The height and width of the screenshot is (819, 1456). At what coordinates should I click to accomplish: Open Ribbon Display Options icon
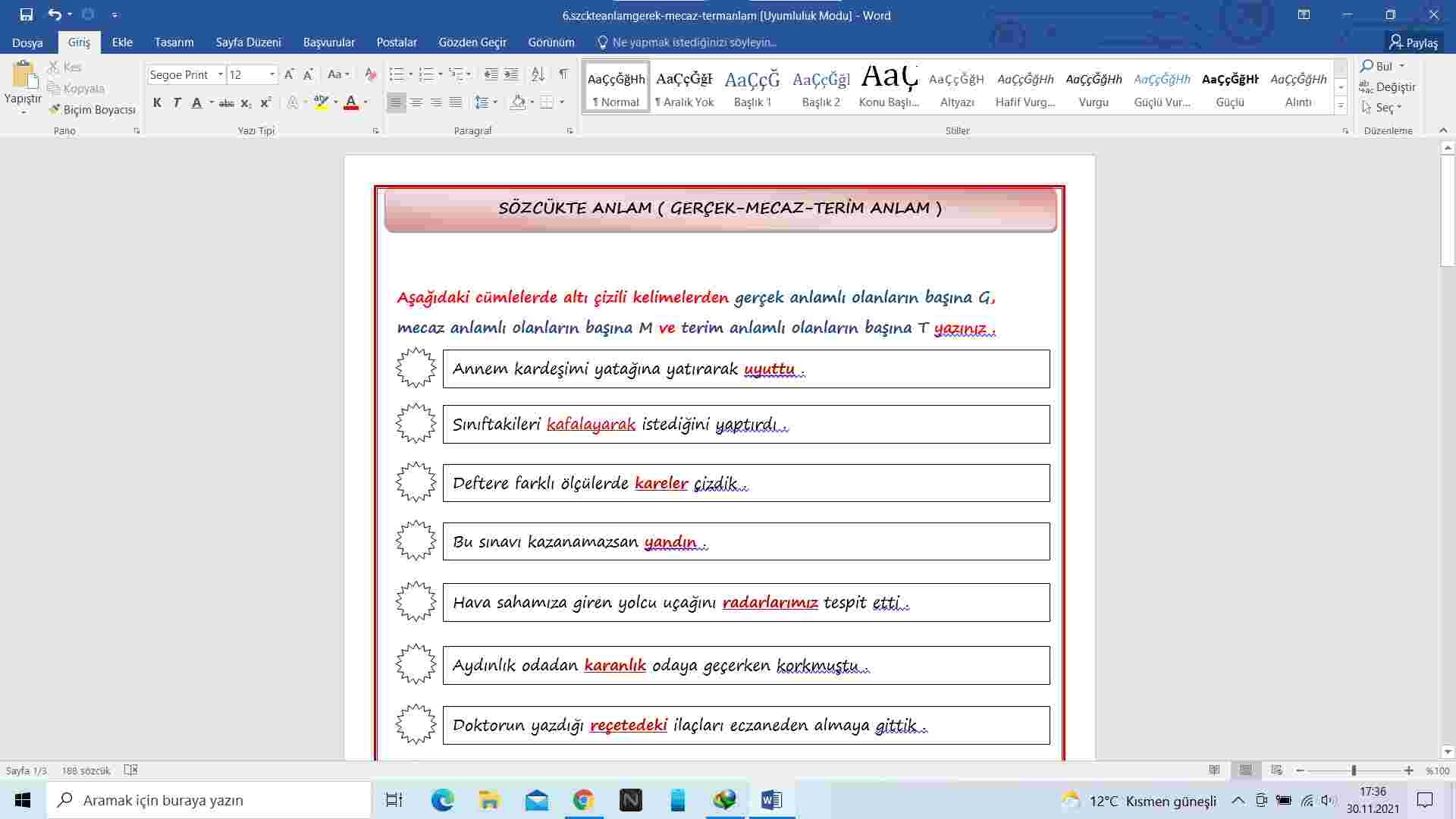coord(1304,14)
